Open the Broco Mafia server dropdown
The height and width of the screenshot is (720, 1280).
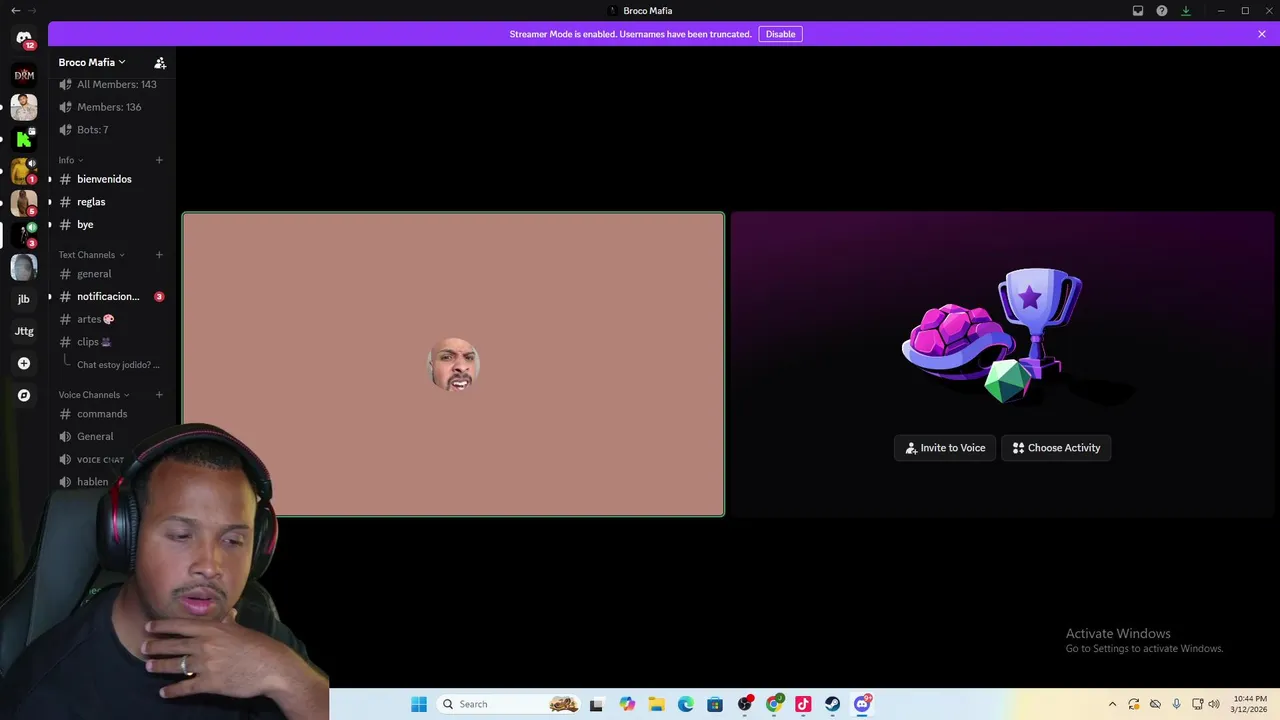tap(92, 62)
